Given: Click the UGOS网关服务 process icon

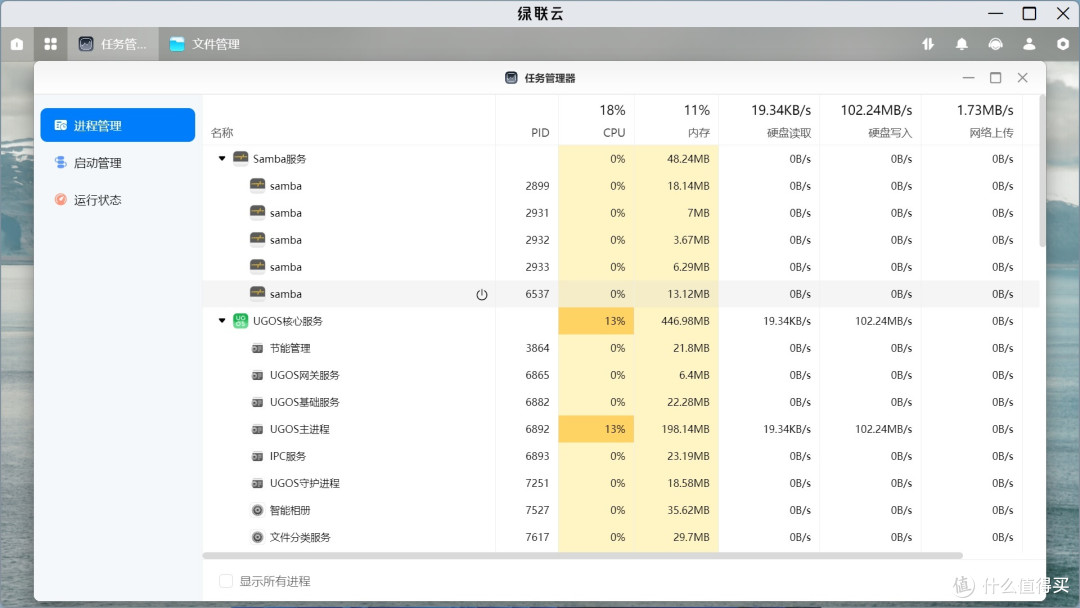Looking at the screenshot, I should (x=258, y=375).
